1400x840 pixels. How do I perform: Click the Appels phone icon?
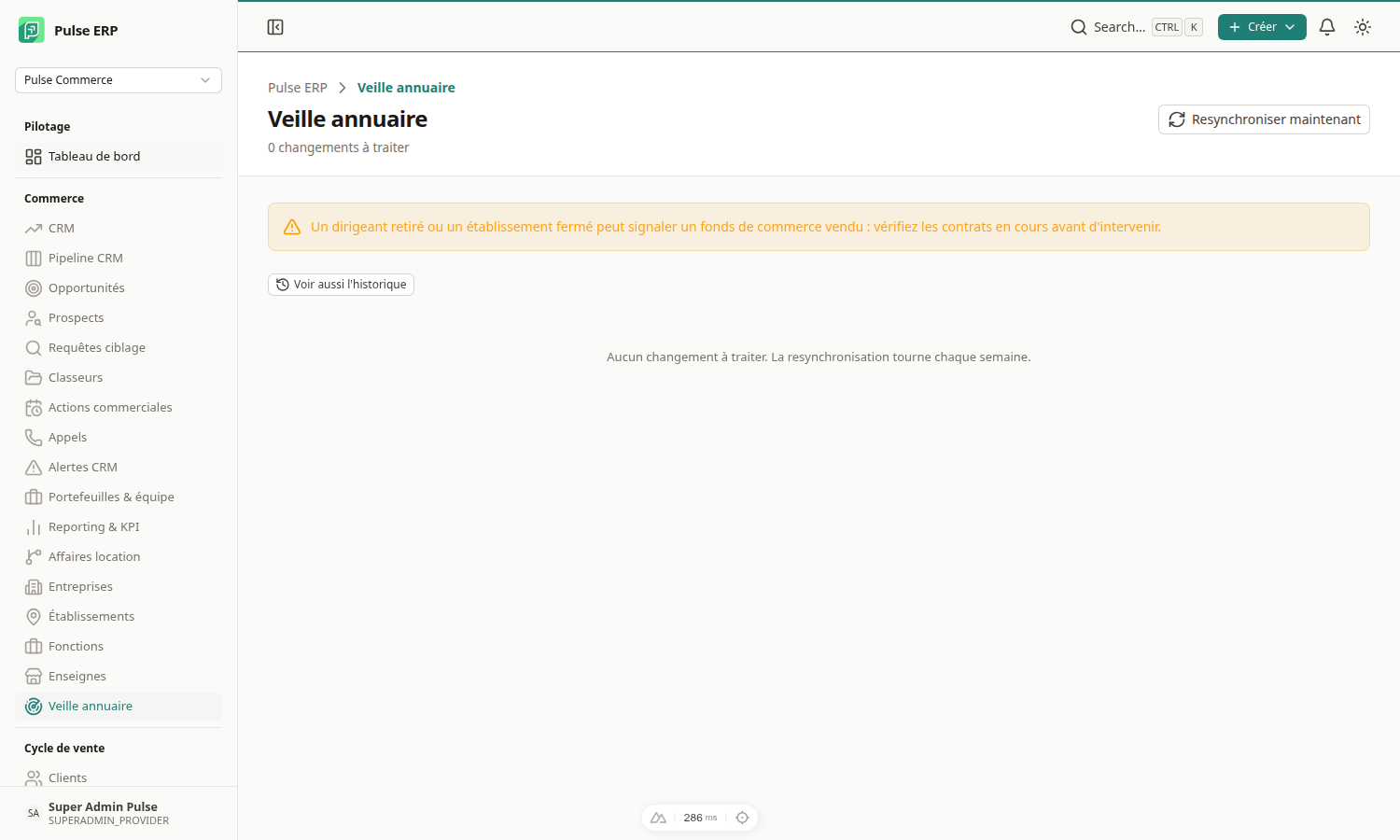tap(34, 438)
